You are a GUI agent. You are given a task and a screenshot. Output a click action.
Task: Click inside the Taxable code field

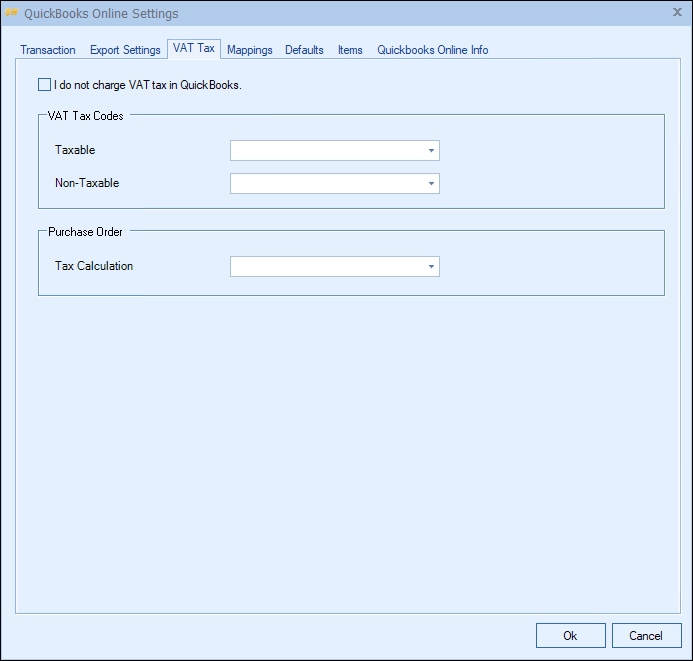(326, 151)
